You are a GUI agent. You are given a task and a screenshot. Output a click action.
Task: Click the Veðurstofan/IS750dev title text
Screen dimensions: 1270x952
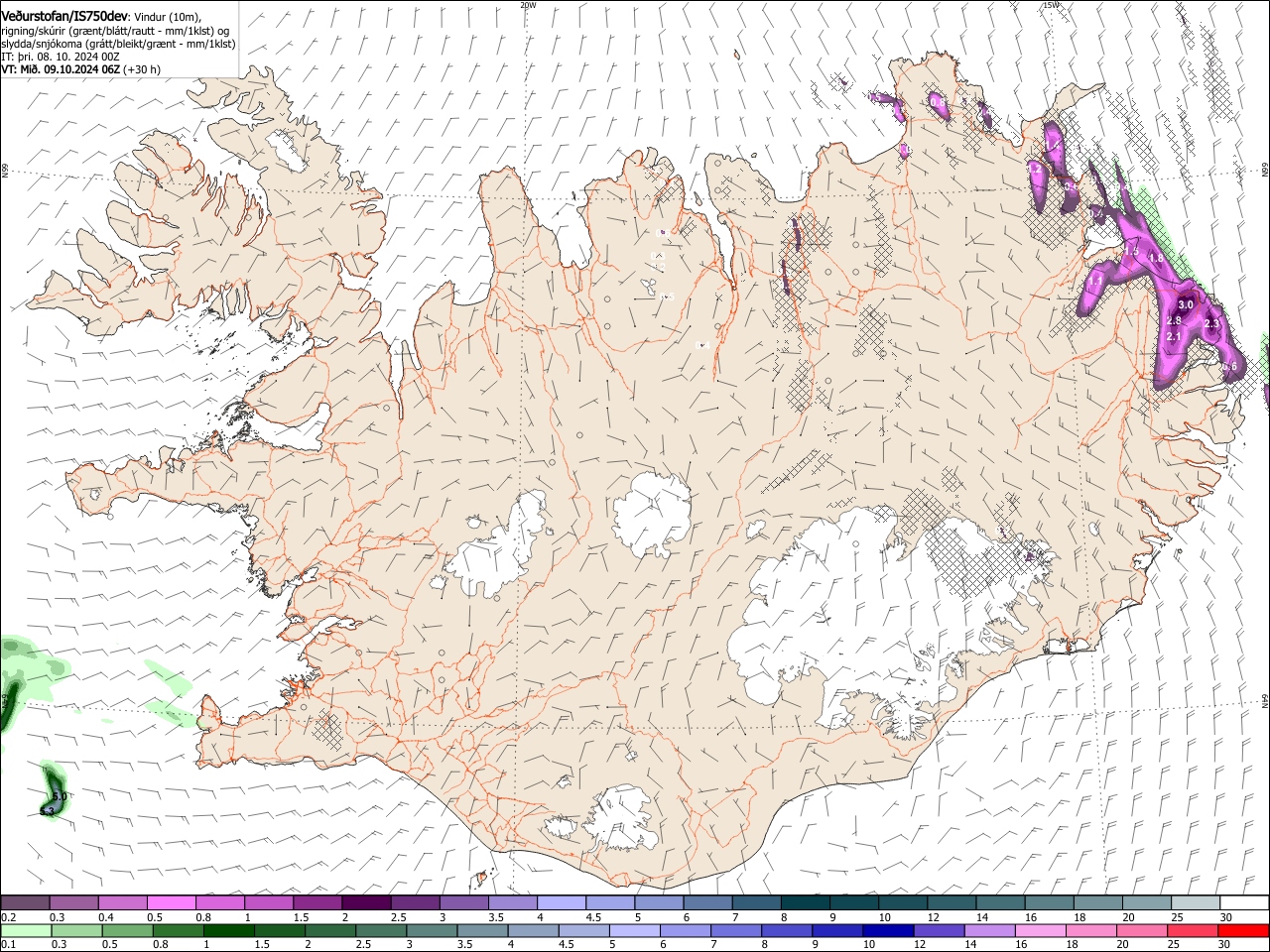(64, 16)
